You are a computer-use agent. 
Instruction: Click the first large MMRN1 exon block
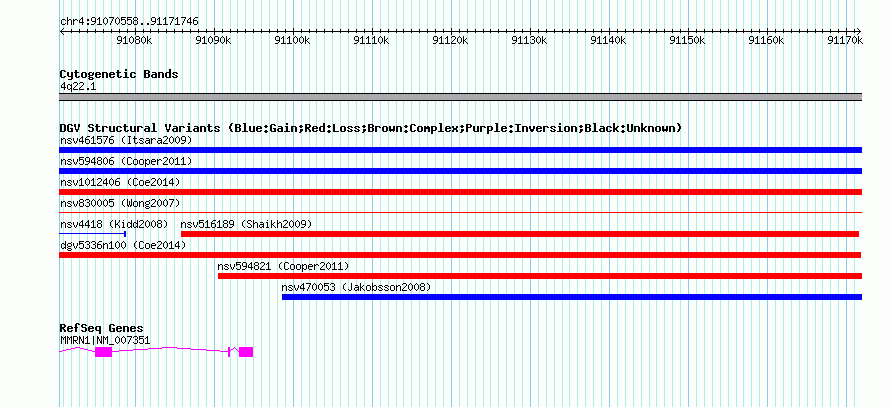[x=103, y=352]
